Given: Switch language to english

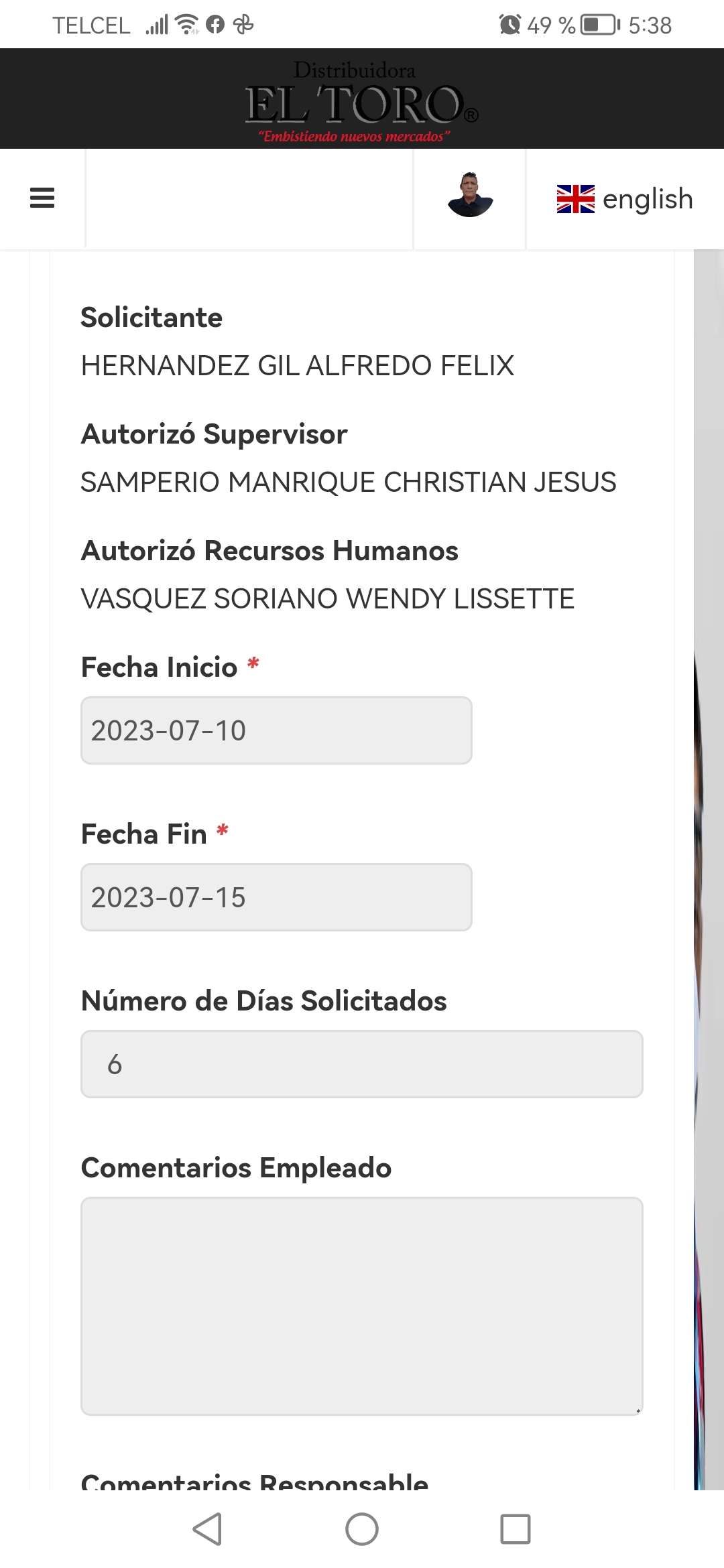Looking at the screenshot, I should pos(647,199).
